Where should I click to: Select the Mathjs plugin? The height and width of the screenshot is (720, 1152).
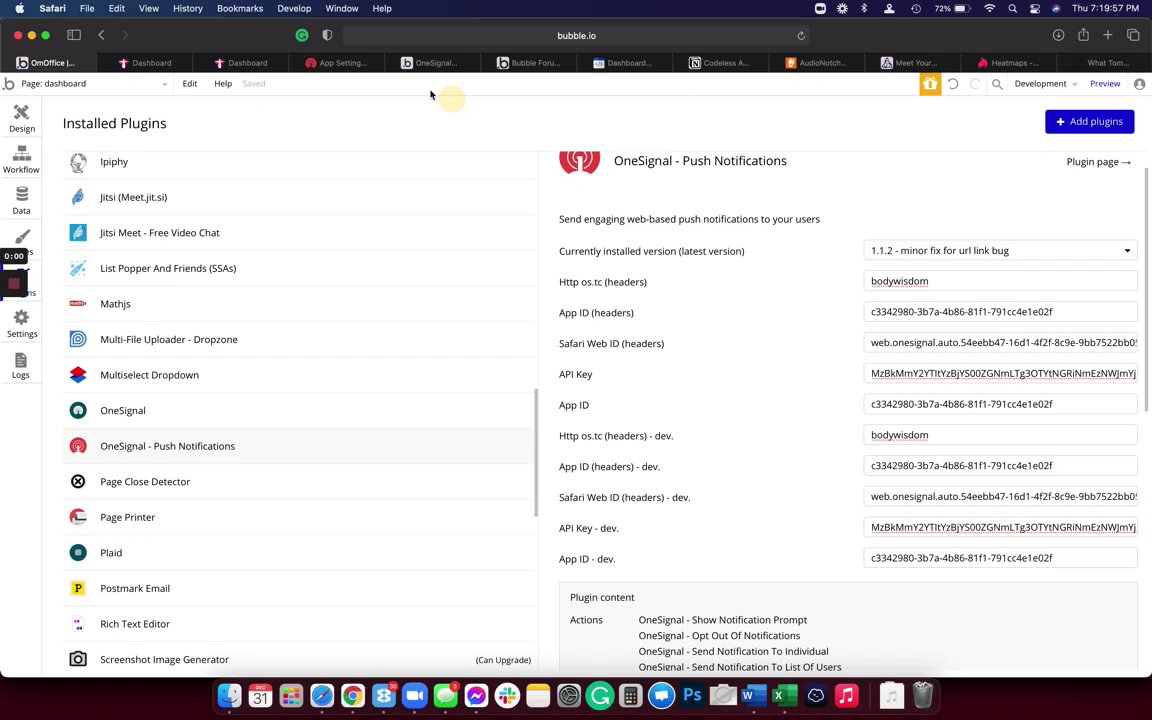[299, 303]
